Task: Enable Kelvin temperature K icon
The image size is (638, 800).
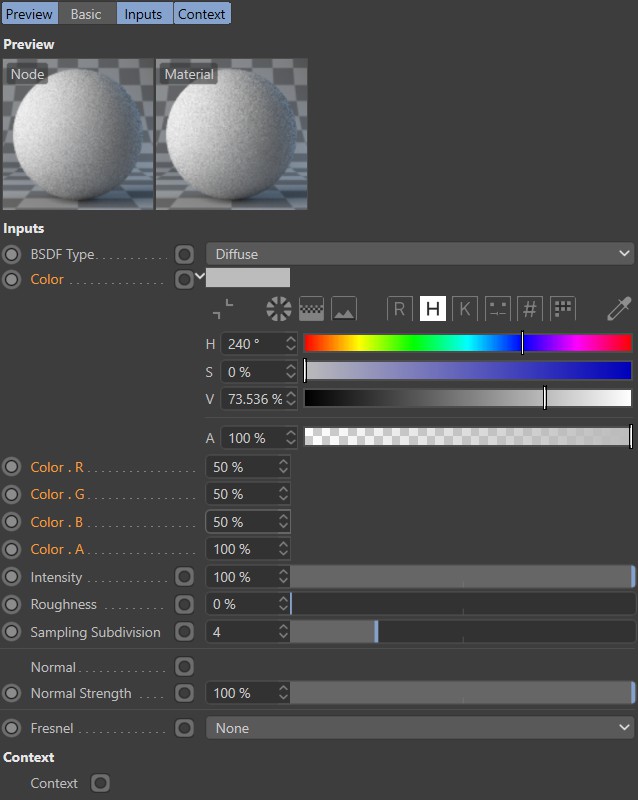Action: (x=465, y=309)
